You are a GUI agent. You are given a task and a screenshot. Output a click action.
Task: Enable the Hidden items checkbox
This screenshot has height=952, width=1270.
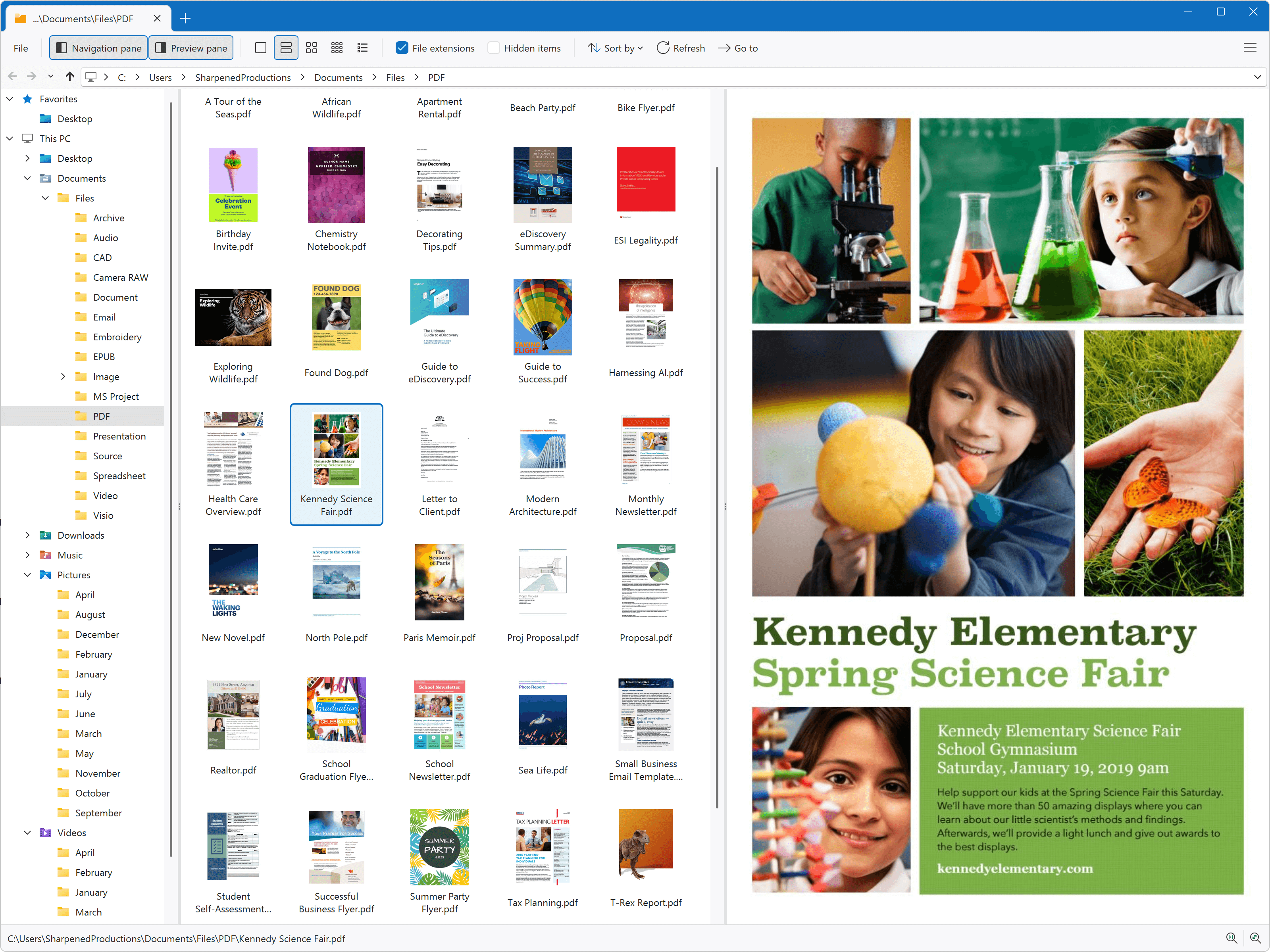(494, 48)
